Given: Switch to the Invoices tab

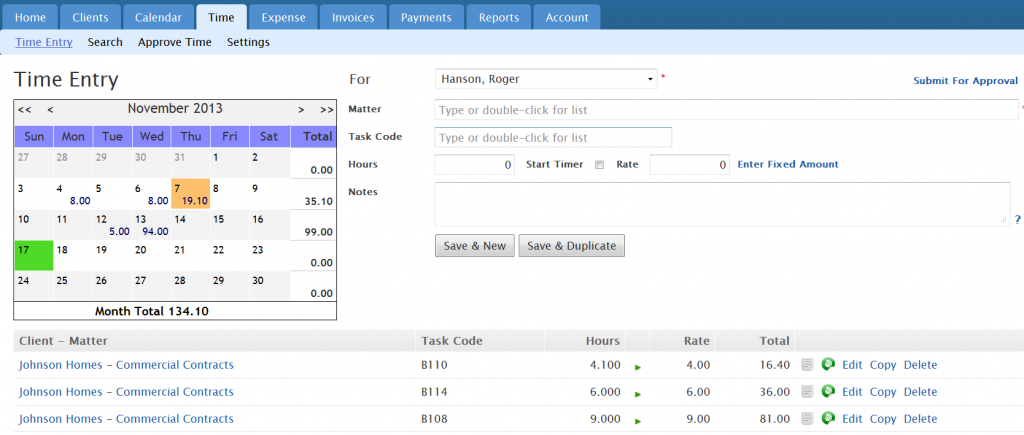Looking at the screenshot, I should 353,17.
